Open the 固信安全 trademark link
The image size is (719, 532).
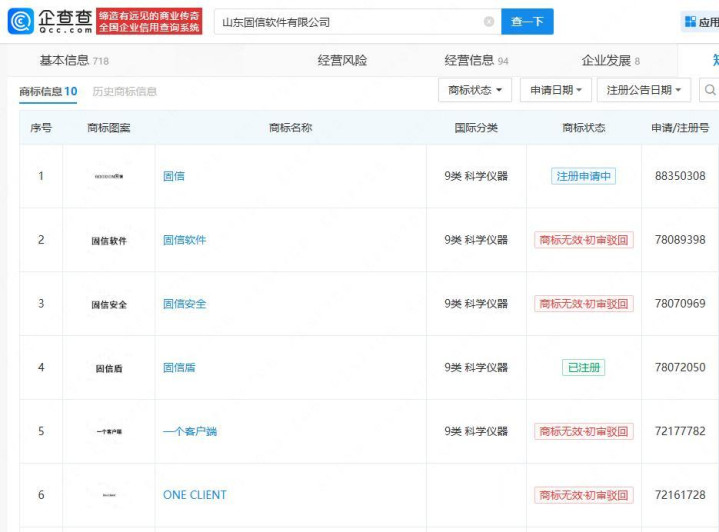184,304
